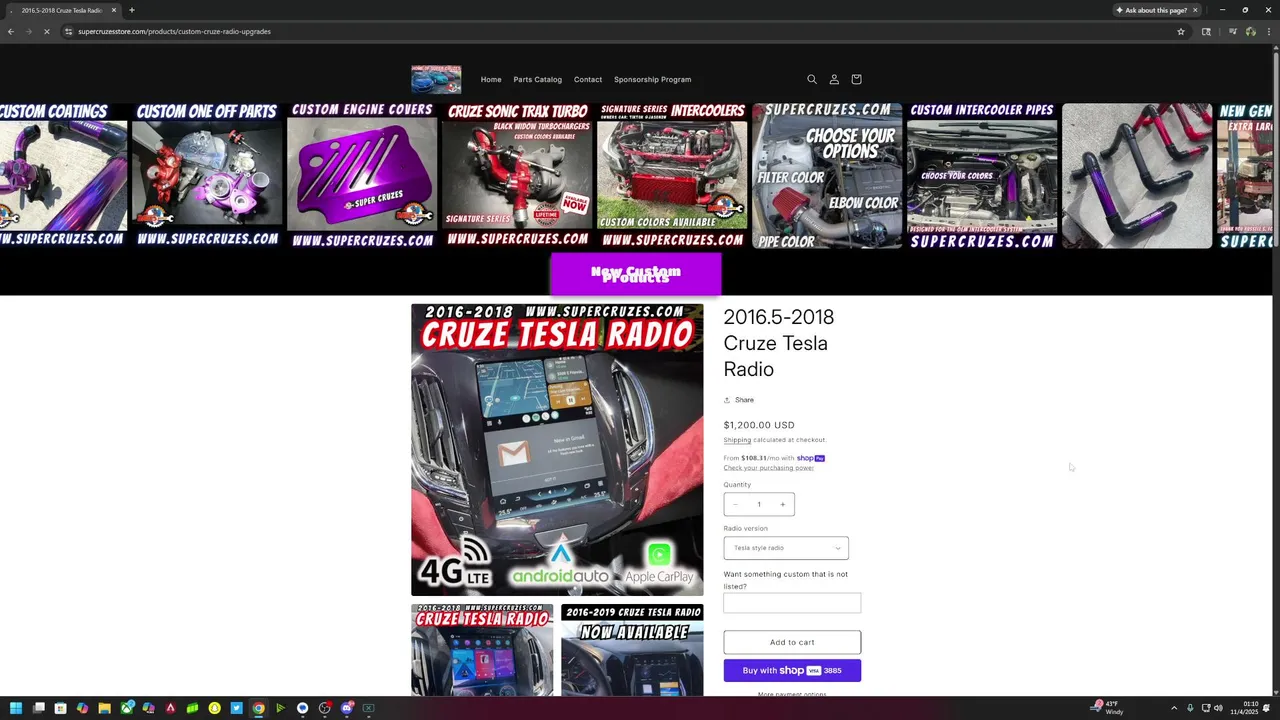Open Discord icon on taskbar
The image size is (1280, 720).
[346, 708]
